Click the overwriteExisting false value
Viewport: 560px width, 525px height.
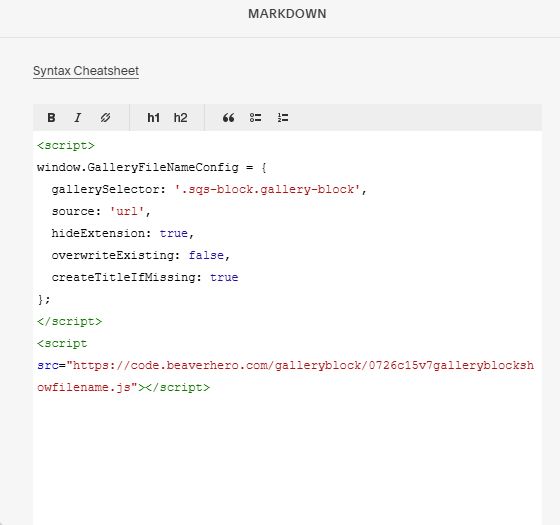(x=206, y=255)
